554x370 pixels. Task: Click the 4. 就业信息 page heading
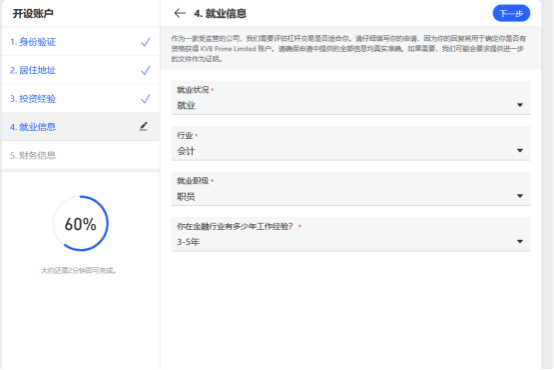pyautogui.click(x=220, y=13)
